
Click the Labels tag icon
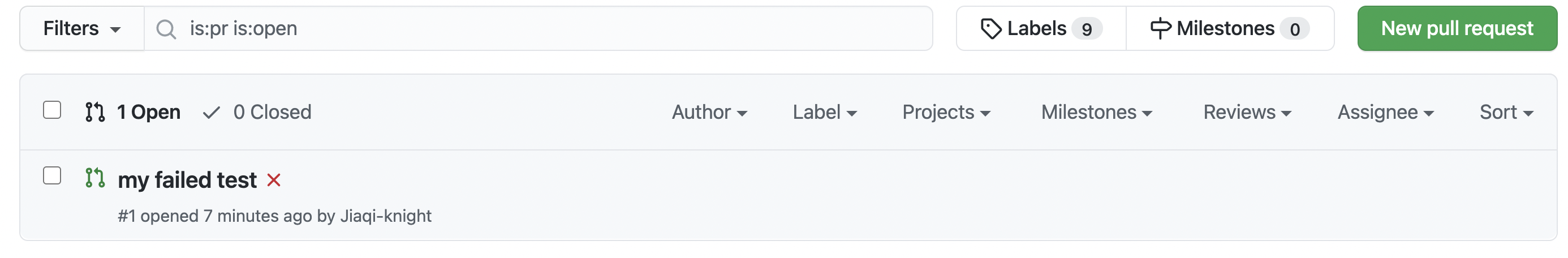pyautogui.click(x=990, y=29)
